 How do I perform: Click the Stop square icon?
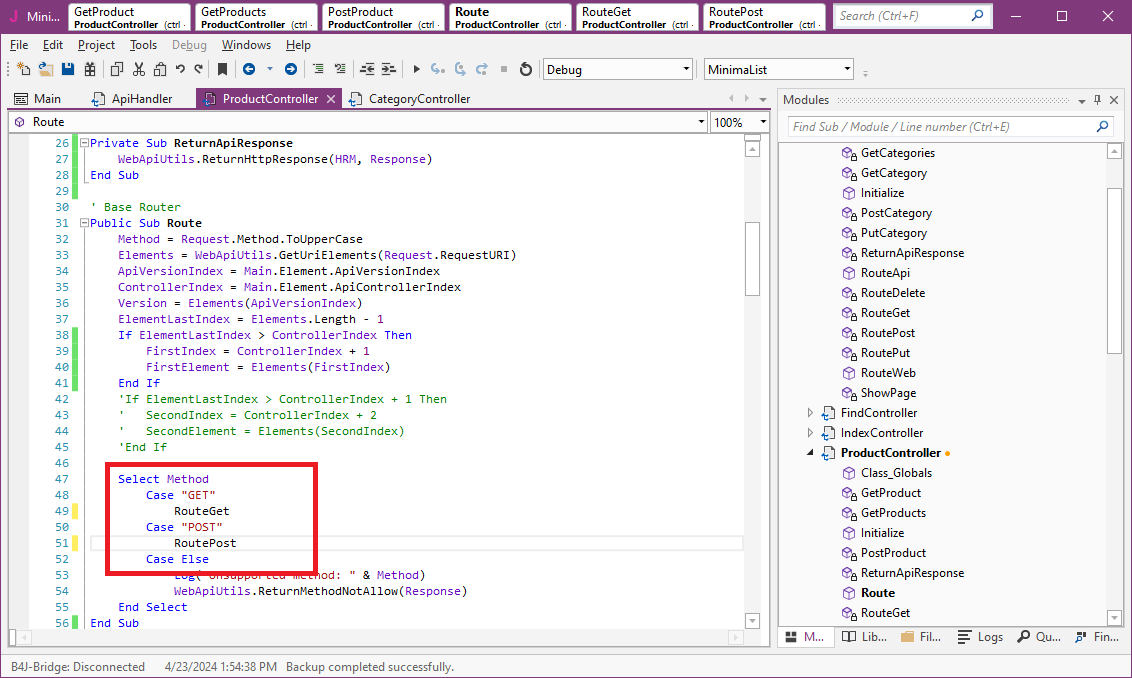point(504,69)
